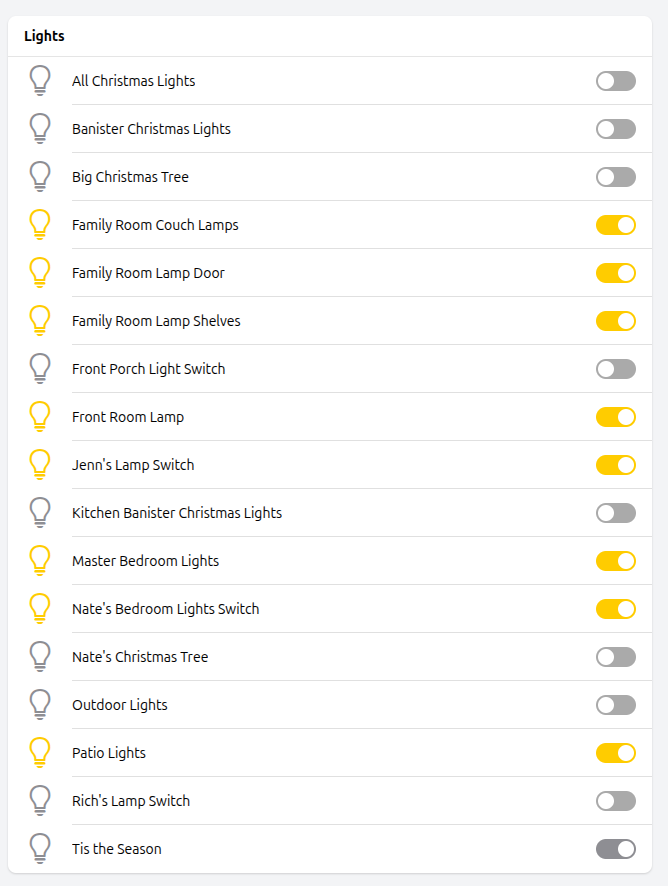Image resolution: width=668 pixels, height=886 pixels.
Task: Click the Nate's Christmas Tree label
Action: [x=140, y=657]
